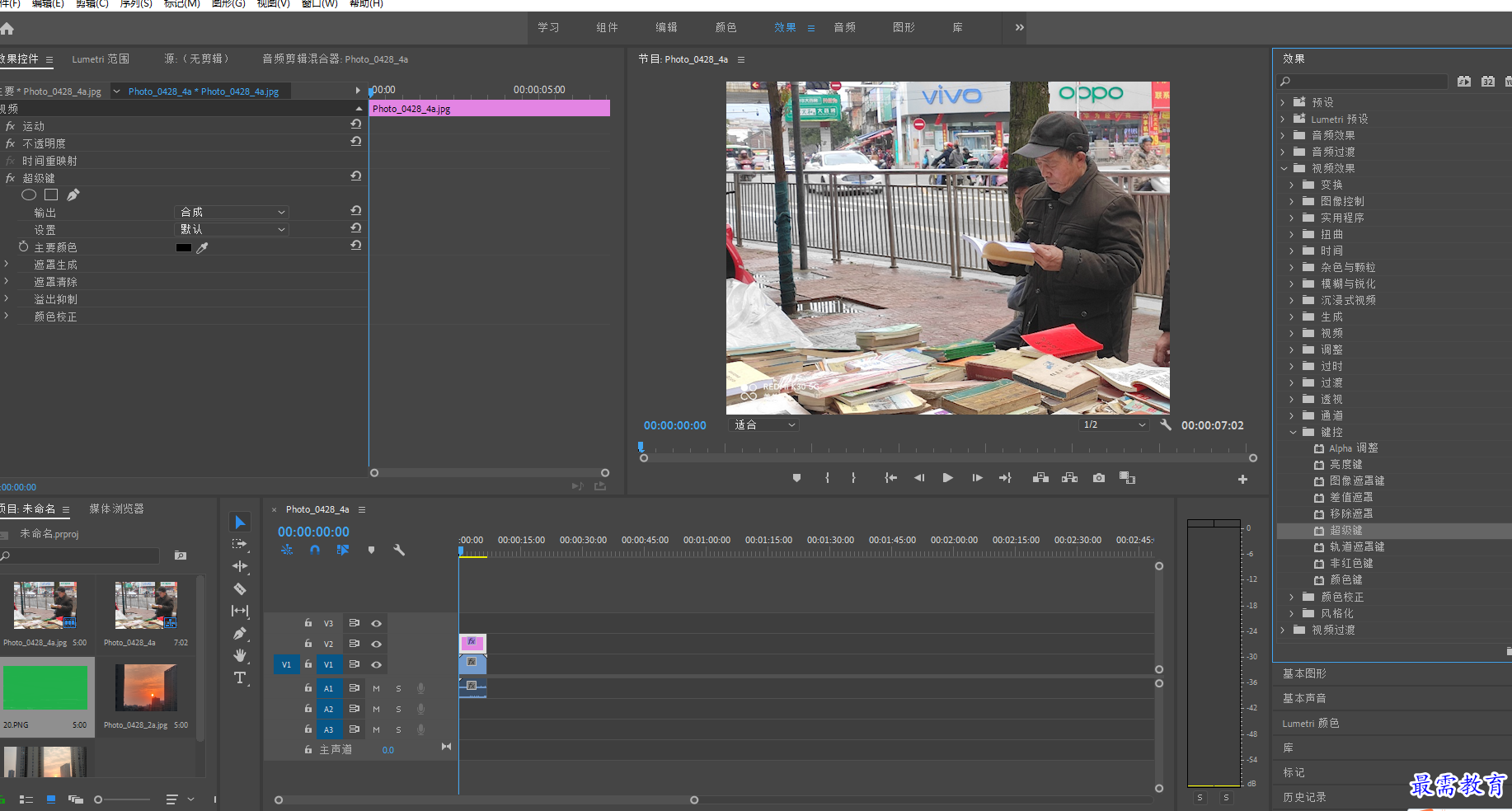Screen dimensions: 1512x811
Task: Go to in point
Action: (x=890, y=478)
